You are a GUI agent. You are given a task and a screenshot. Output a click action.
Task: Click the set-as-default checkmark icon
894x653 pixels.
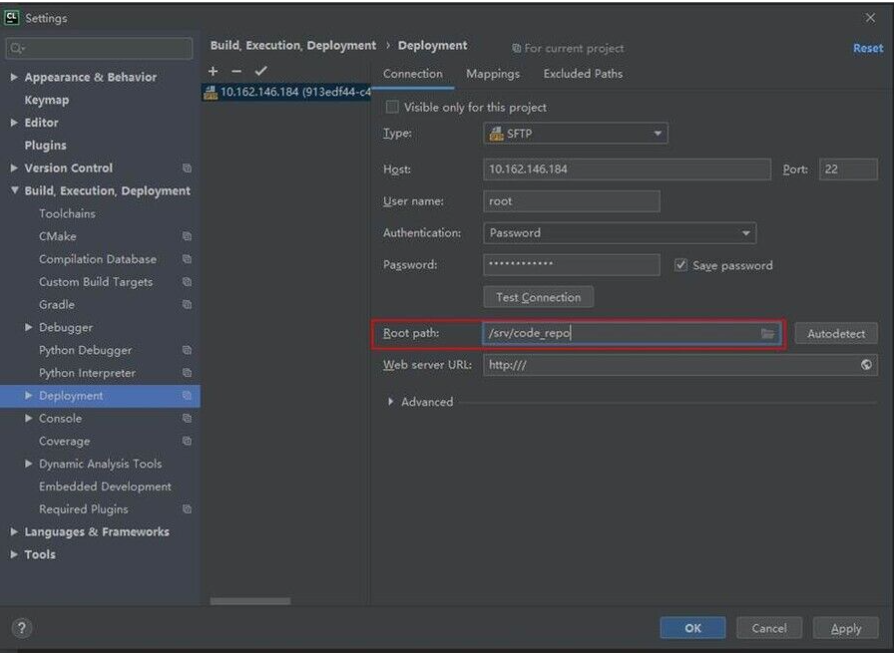(x=261, y=71)
